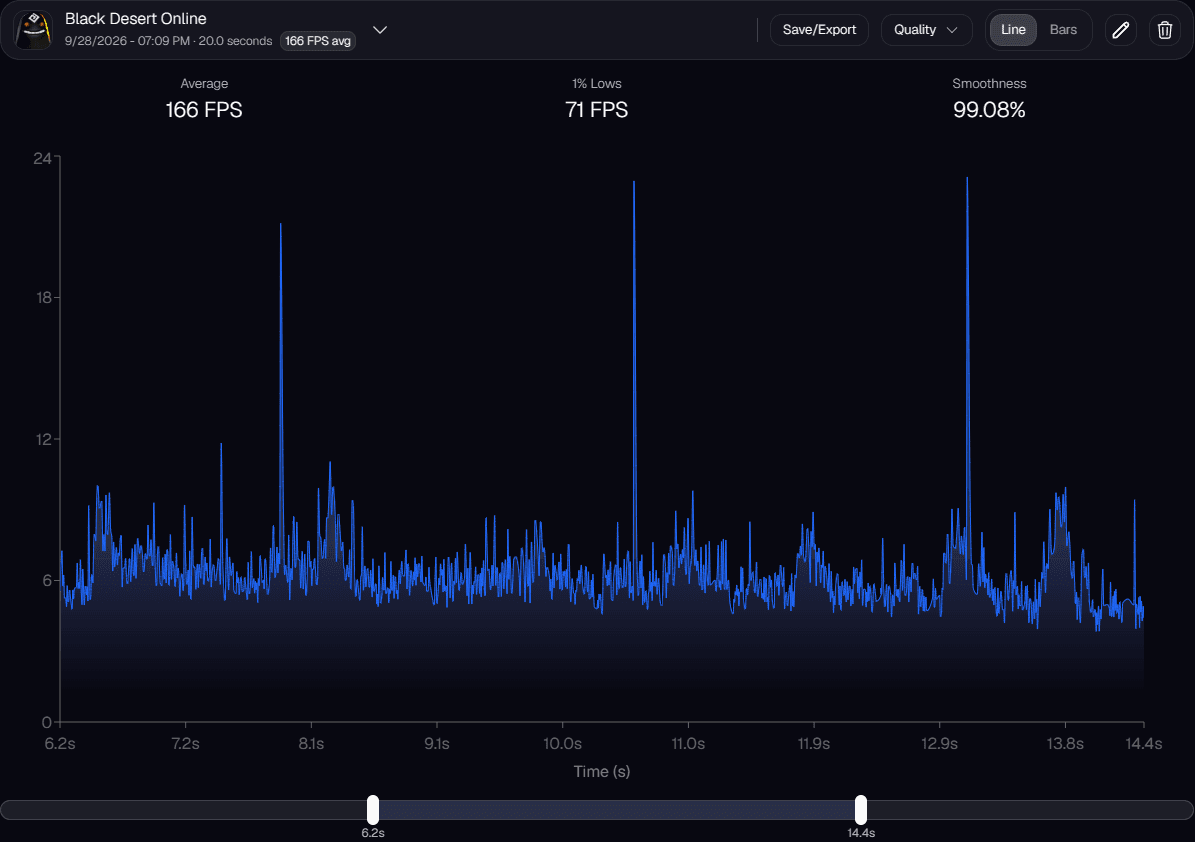Click the highlighted range between the slider handles
1195x842 pixels.
tap(617, 810)
